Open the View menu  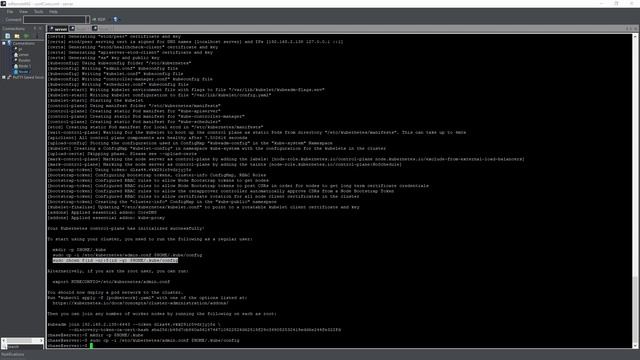pos(23,12)
